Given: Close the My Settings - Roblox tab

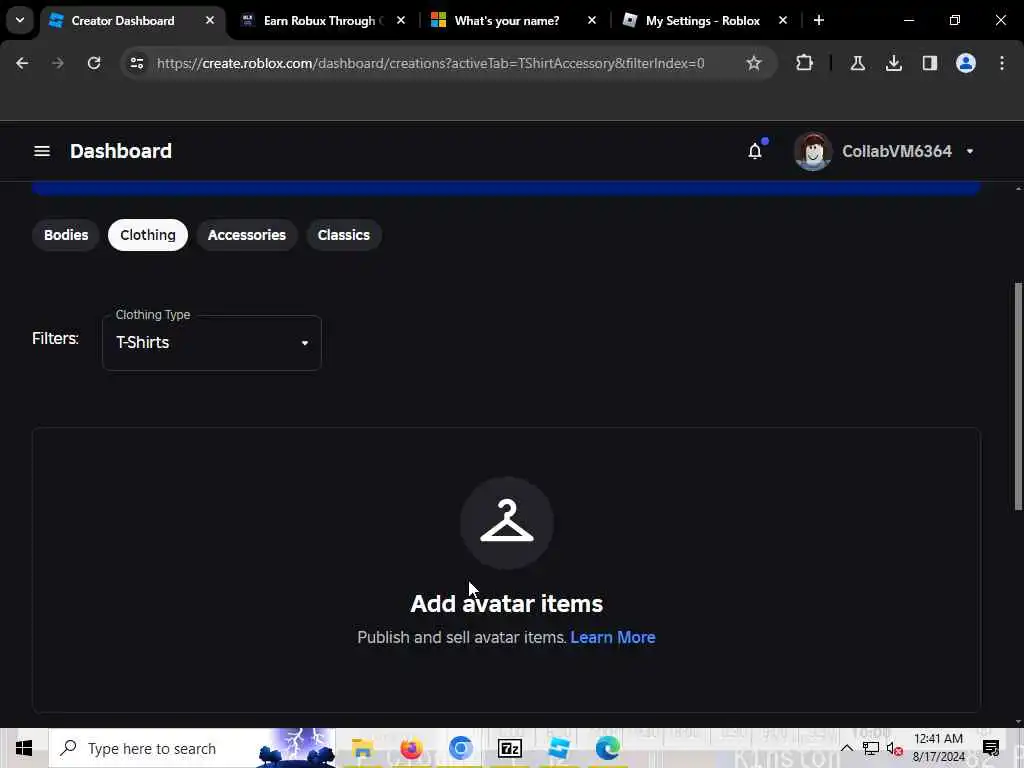Looking at the screenshot, I should click(x=782, y=20).
